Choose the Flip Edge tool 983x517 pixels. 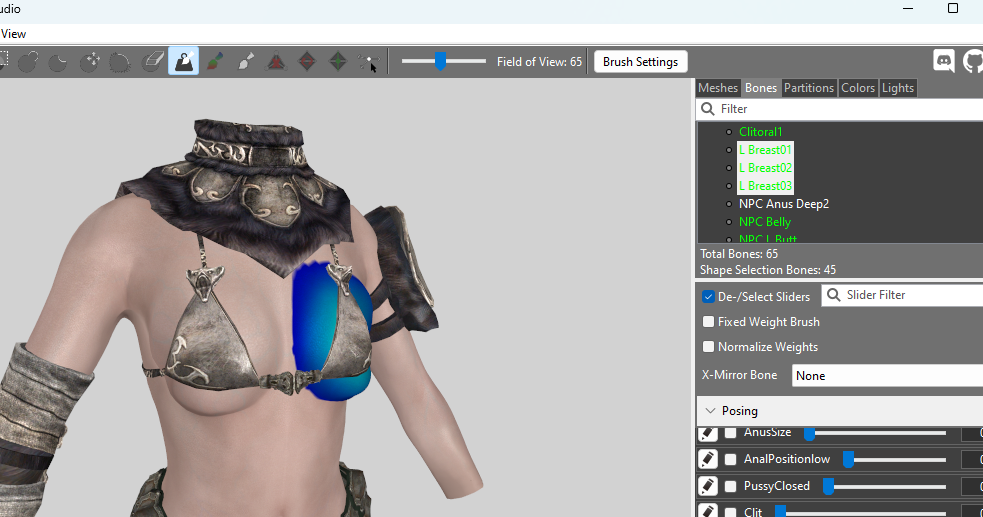tap(307, 61)
